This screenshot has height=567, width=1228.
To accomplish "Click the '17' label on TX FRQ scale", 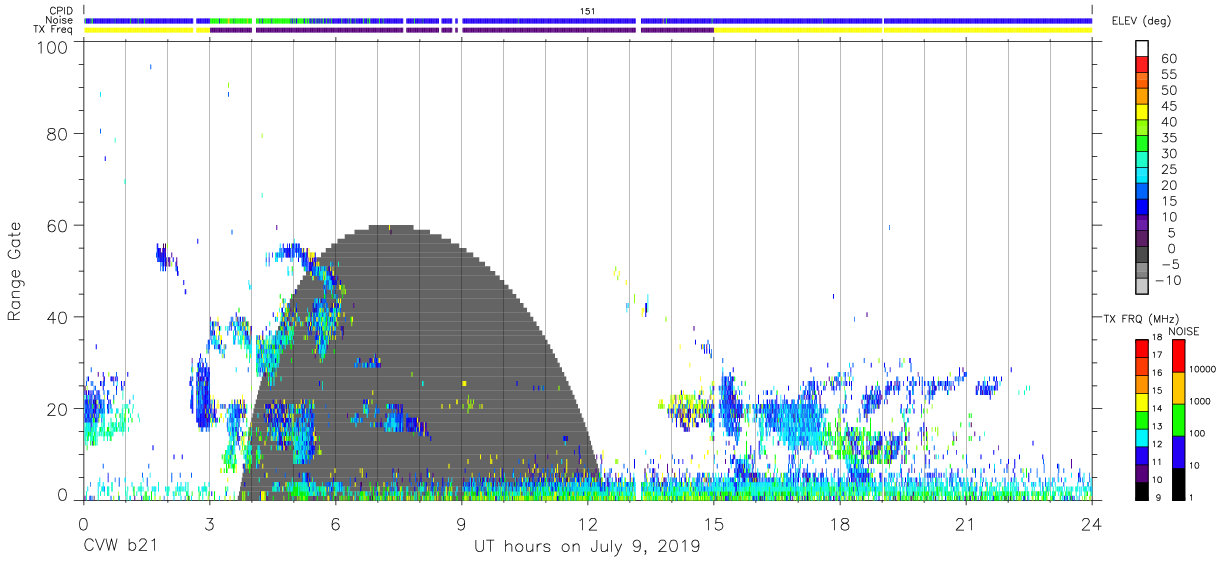I will click(1157, 355).
